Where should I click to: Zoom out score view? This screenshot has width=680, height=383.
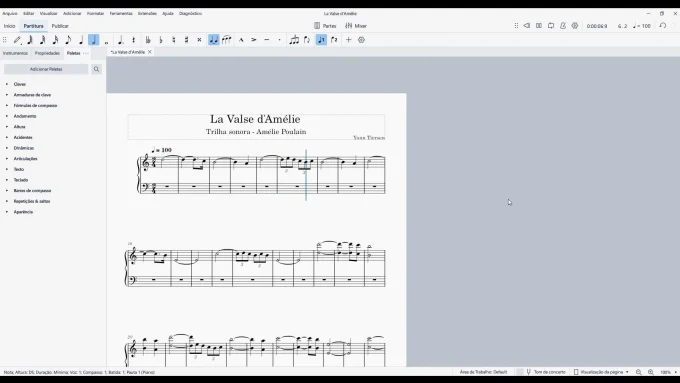click(x=638, y=372)
